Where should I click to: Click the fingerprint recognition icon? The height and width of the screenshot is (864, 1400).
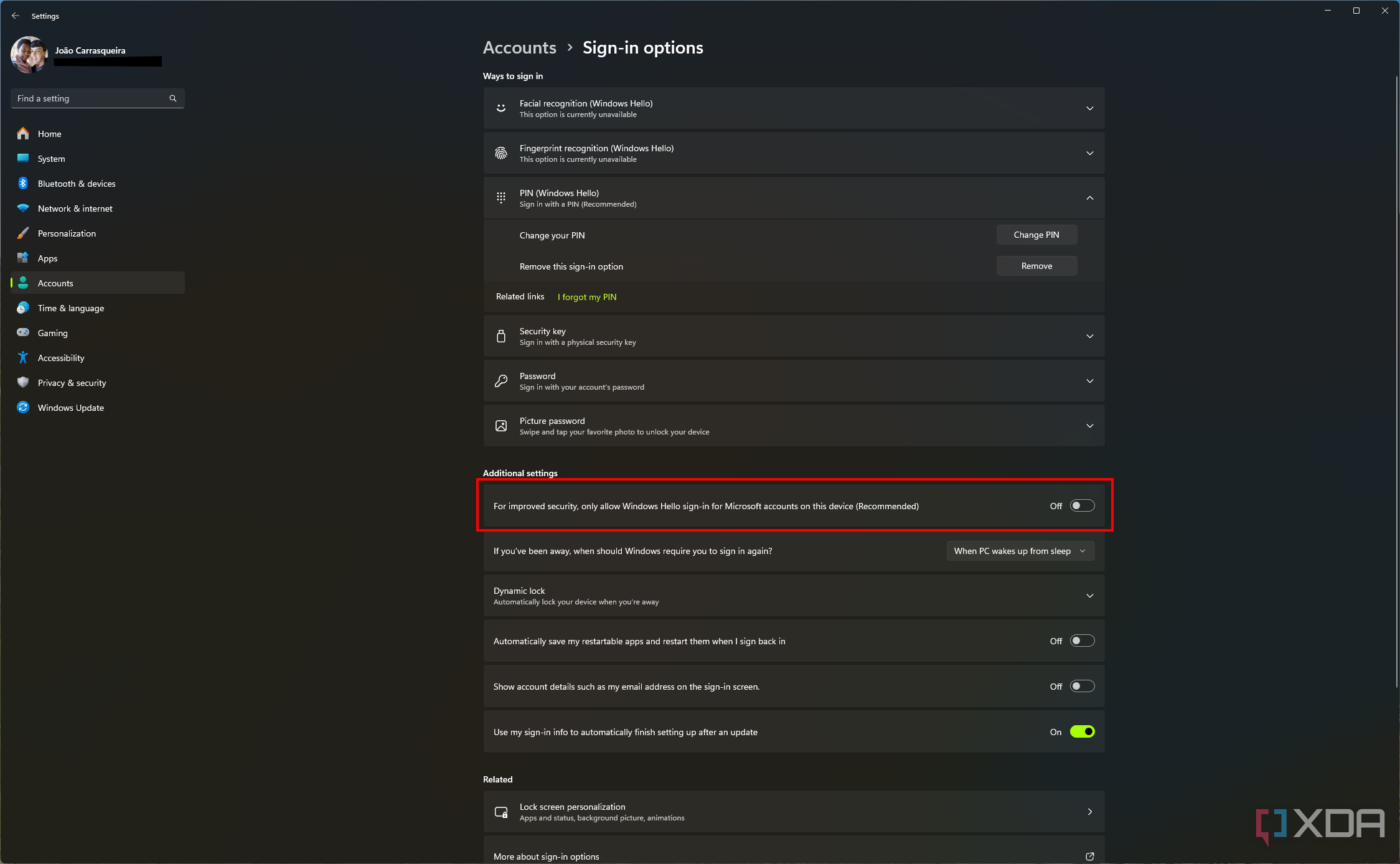(501, 153)
